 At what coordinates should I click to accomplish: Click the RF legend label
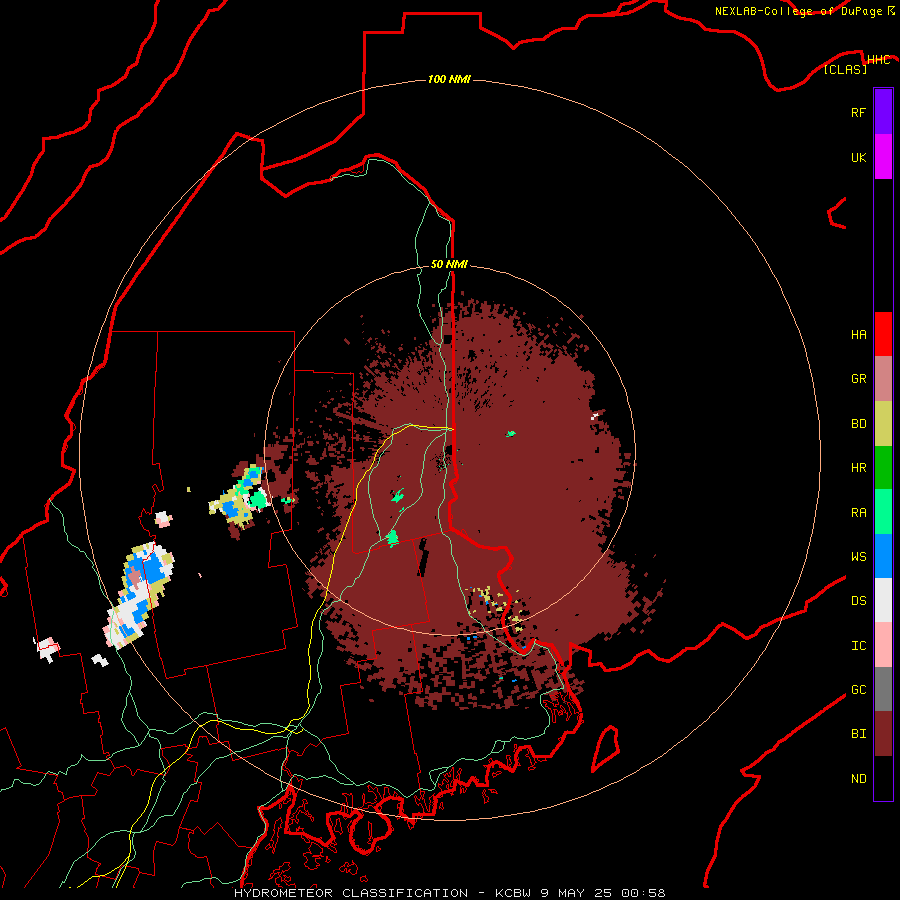(858, 112)
